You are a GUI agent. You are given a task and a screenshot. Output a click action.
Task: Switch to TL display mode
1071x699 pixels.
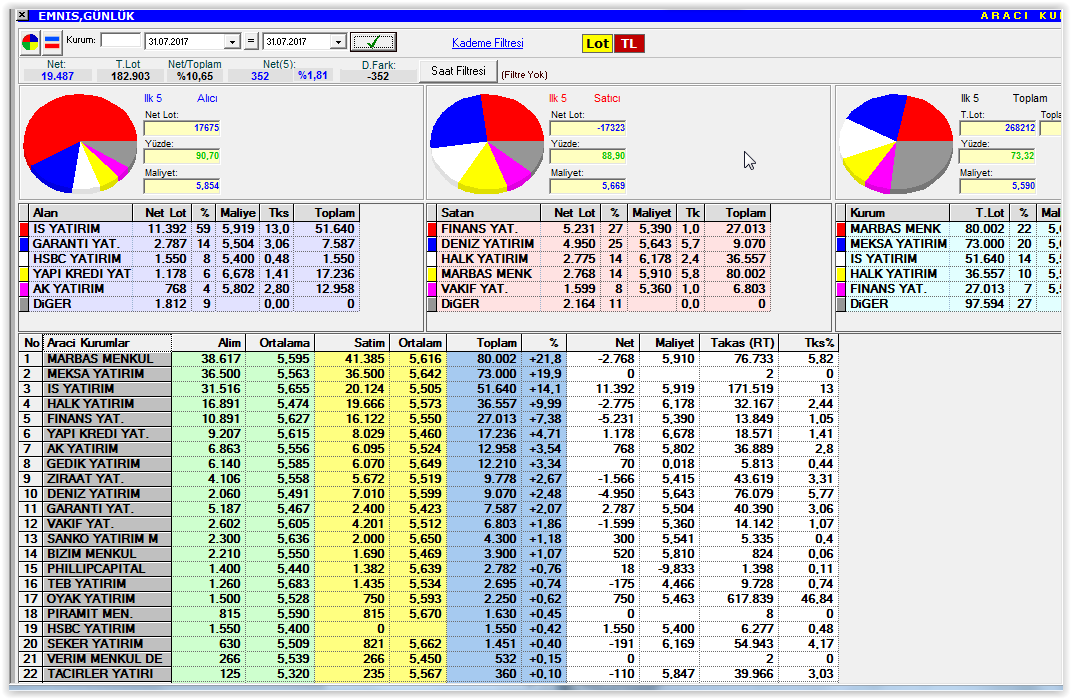click(x=629, y=44)
